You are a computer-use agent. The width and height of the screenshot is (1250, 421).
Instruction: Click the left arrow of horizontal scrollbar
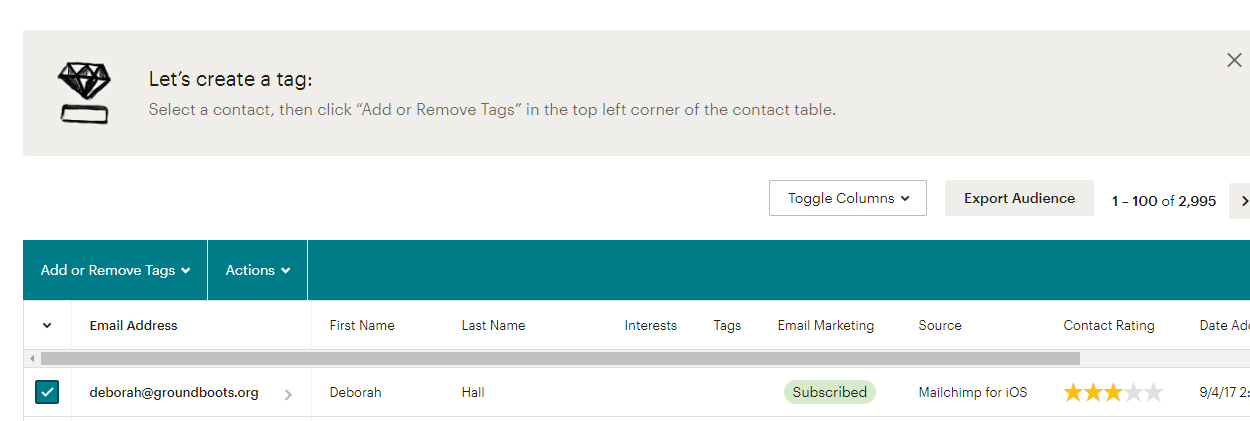click(x=32, y=358)
